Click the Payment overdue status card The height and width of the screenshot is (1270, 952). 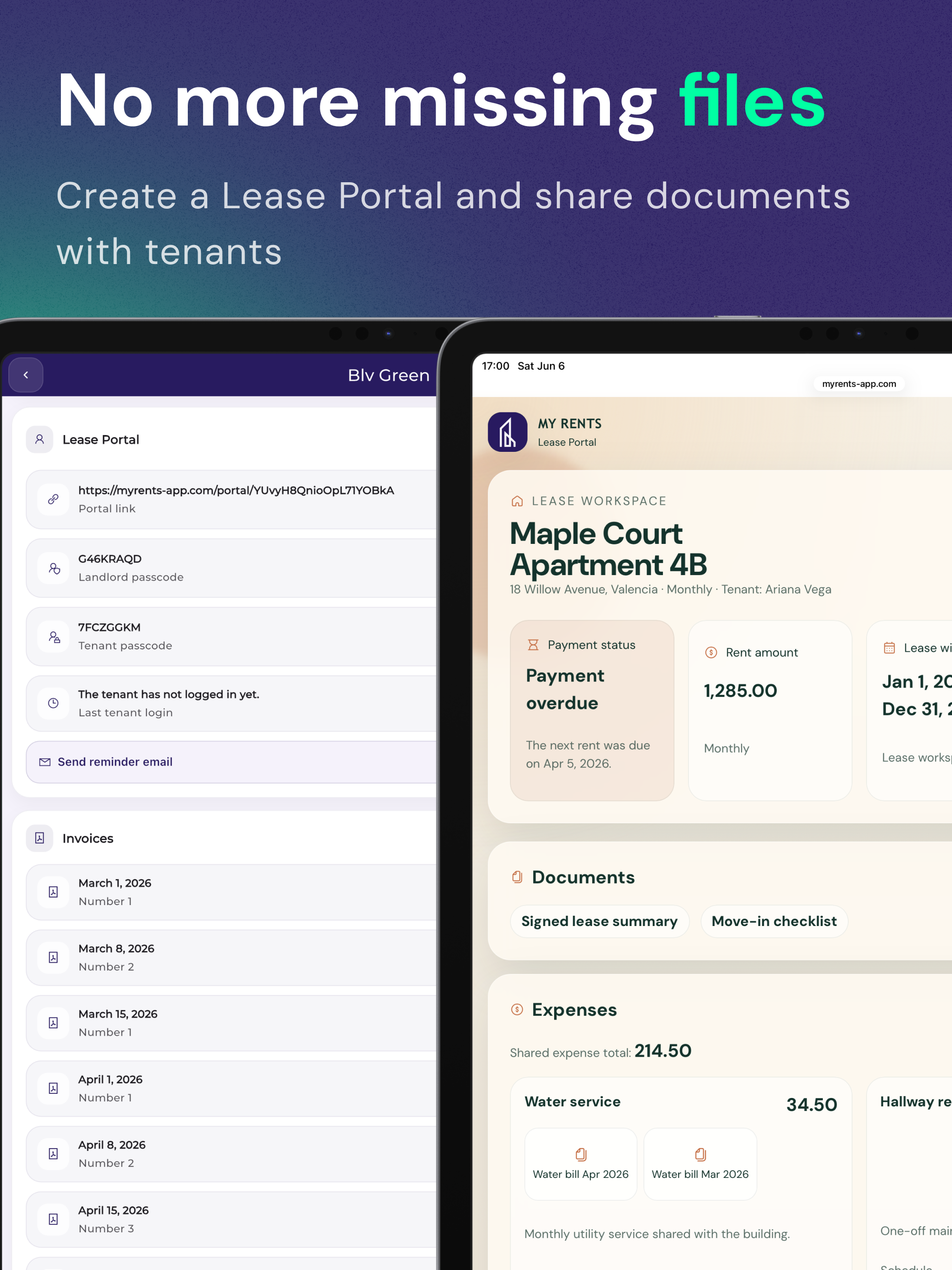tap(592, 710)
